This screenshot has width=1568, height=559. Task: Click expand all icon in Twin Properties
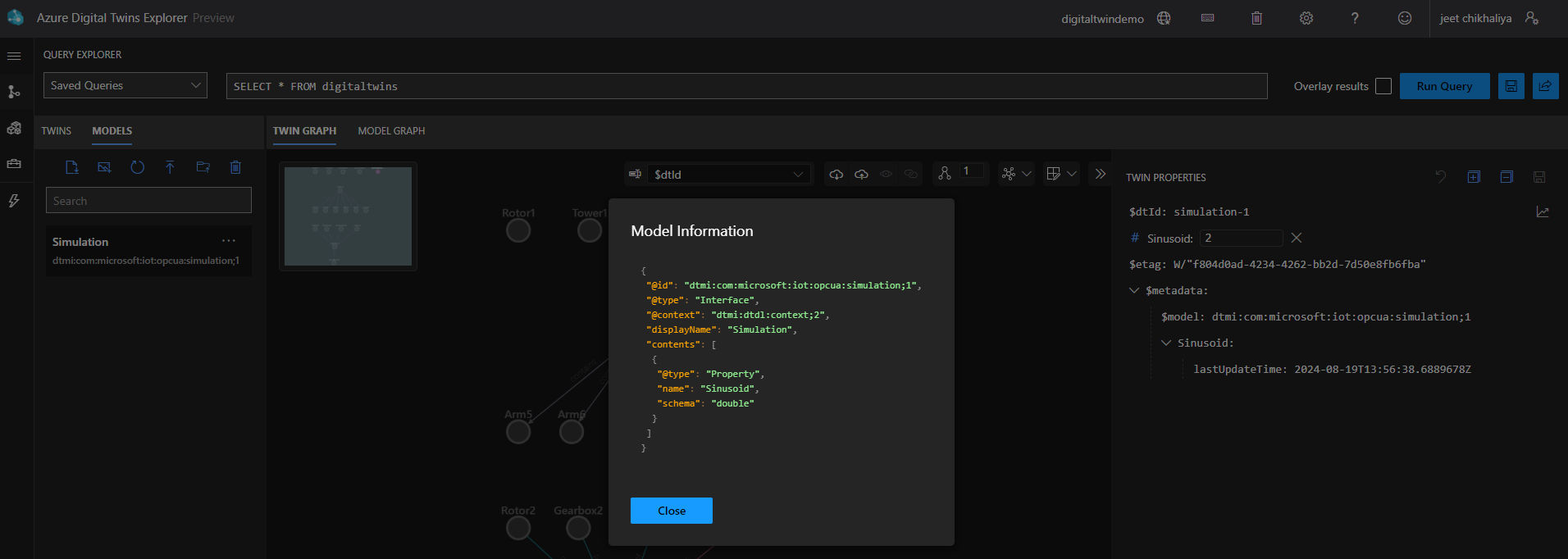coord(1474,176)
